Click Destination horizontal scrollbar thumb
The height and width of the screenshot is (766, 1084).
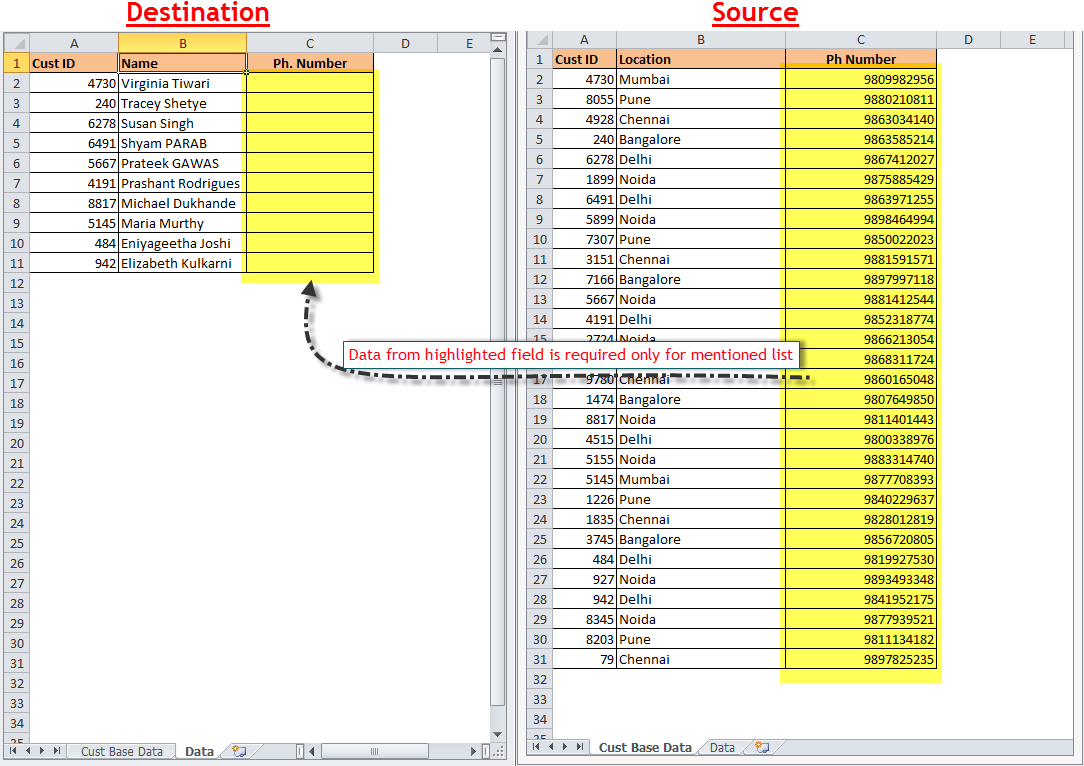tap(374, 751)
